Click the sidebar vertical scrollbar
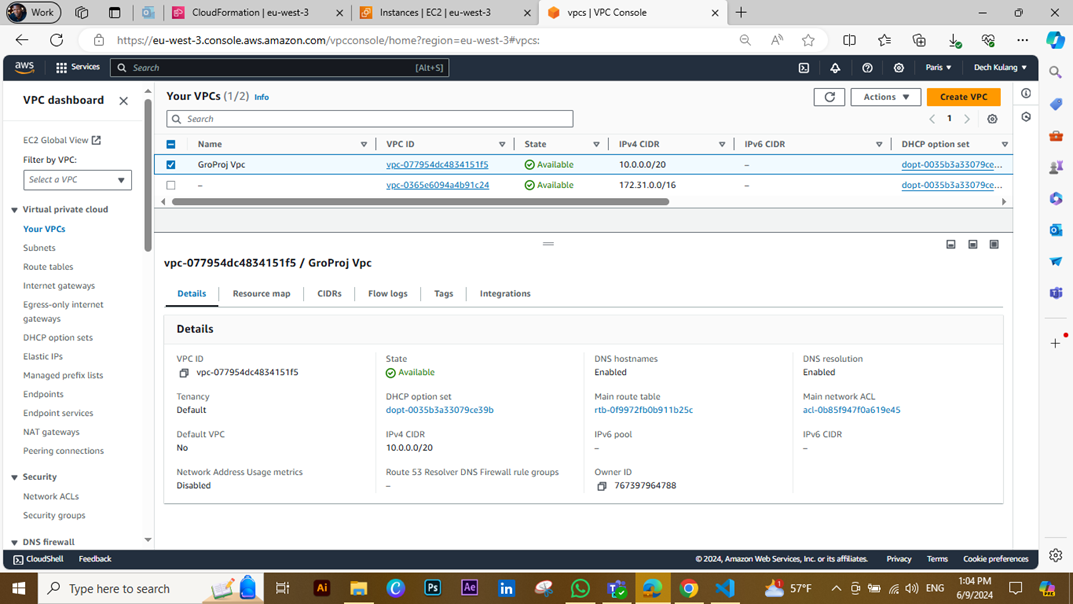The width and height of the screenshot is (1073, 604). tap(148, 175)
